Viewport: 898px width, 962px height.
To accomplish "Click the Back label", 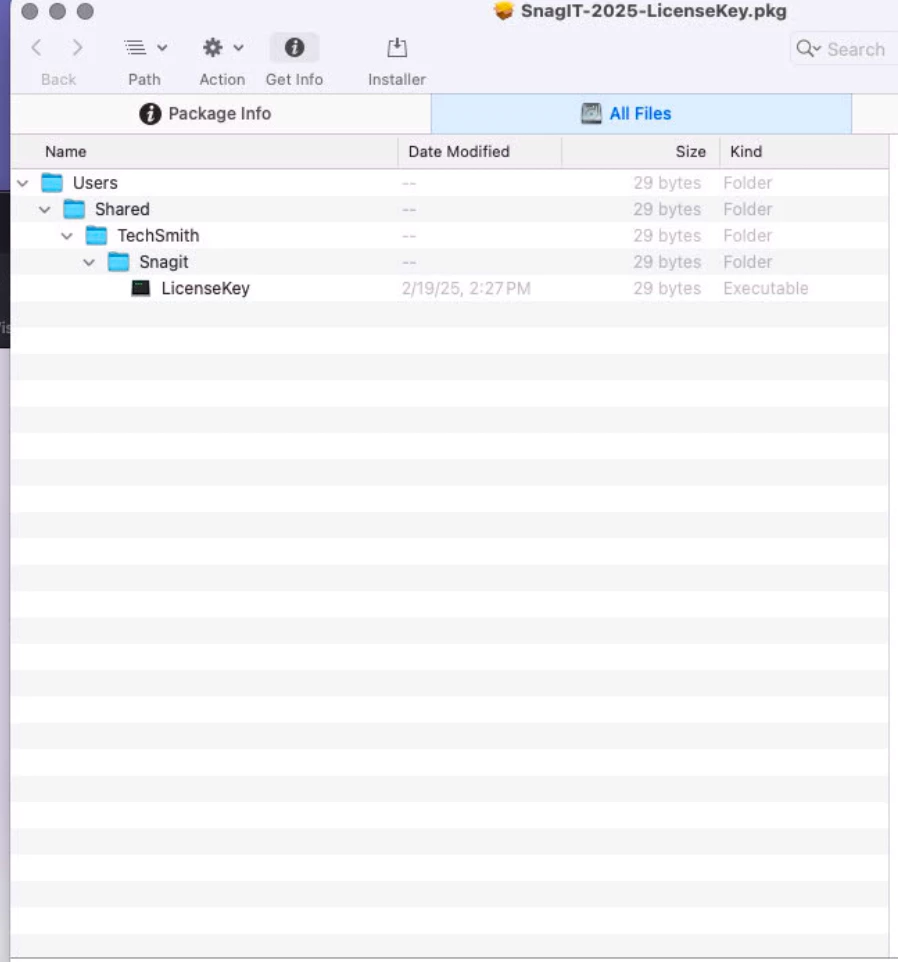I will tap(58, 80).
